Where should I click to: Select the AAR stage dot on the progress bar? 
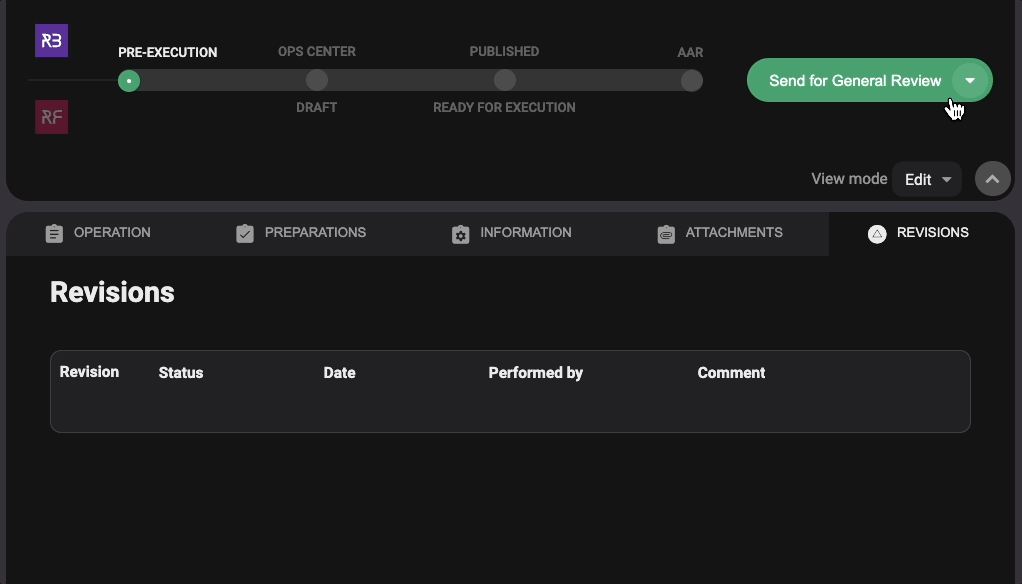pos(691,81)
